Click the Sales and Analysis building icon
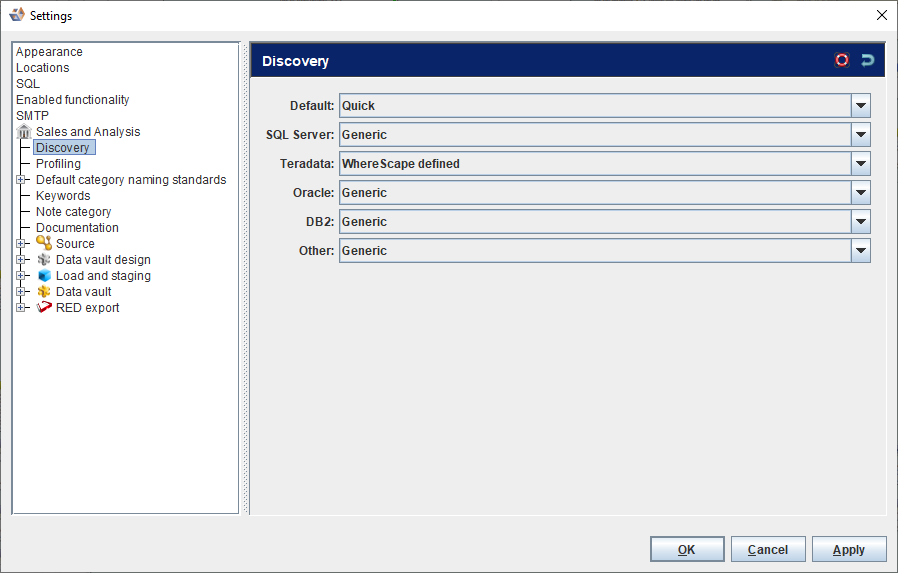This screenshot has height=573, width=898. [25, 132]
